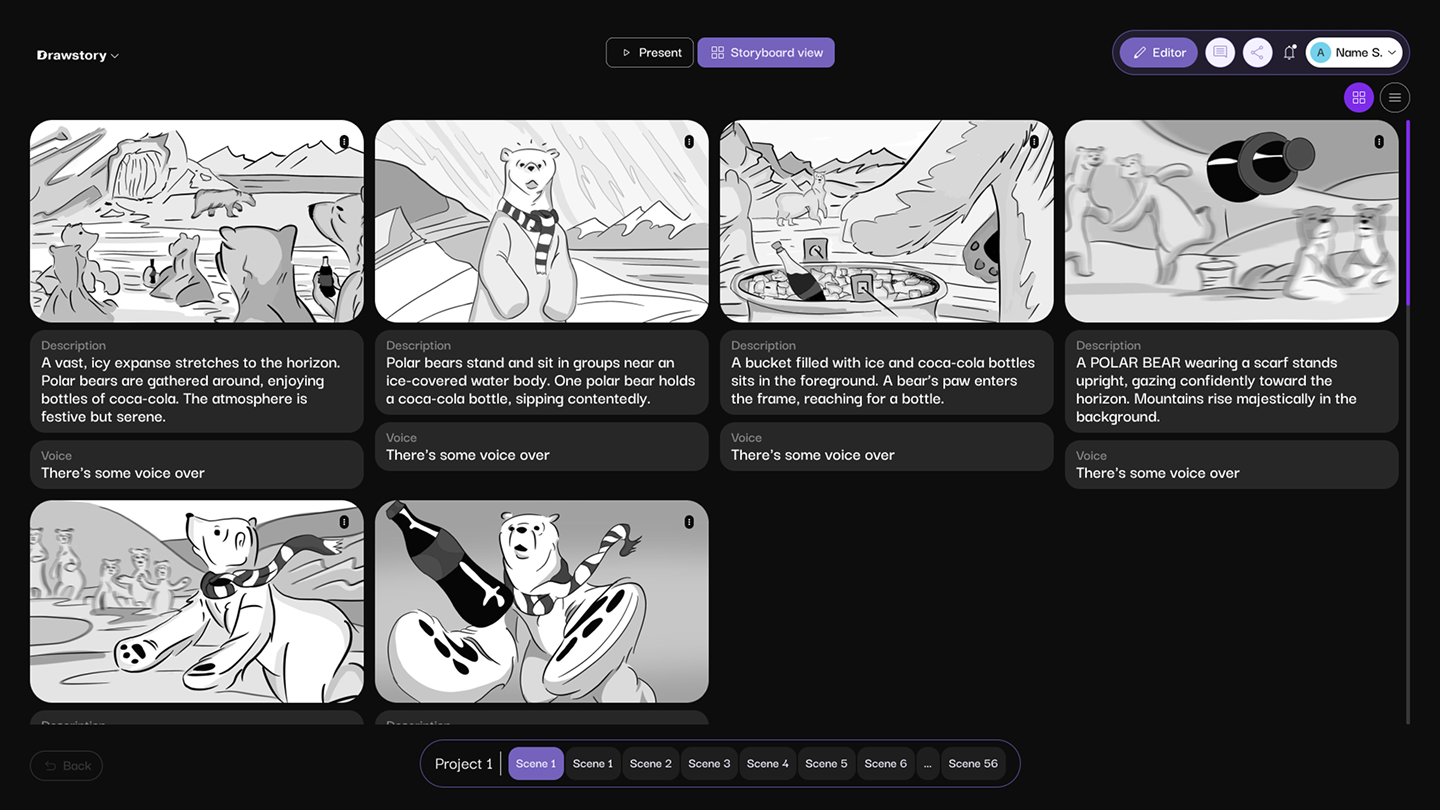The height and width of the screenshot is (810, 1440).
Task: Open the Scene 2 tab
Action: point(651,764)
